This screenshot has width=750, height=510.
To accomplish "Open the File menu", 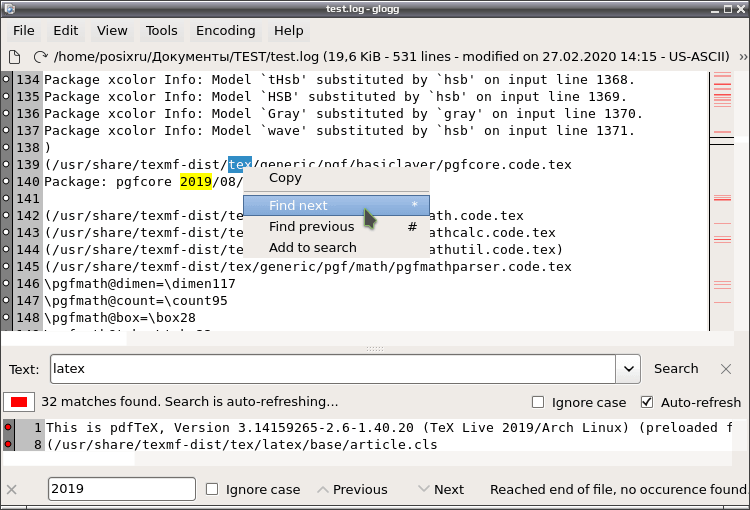I will tap(23, 31).
